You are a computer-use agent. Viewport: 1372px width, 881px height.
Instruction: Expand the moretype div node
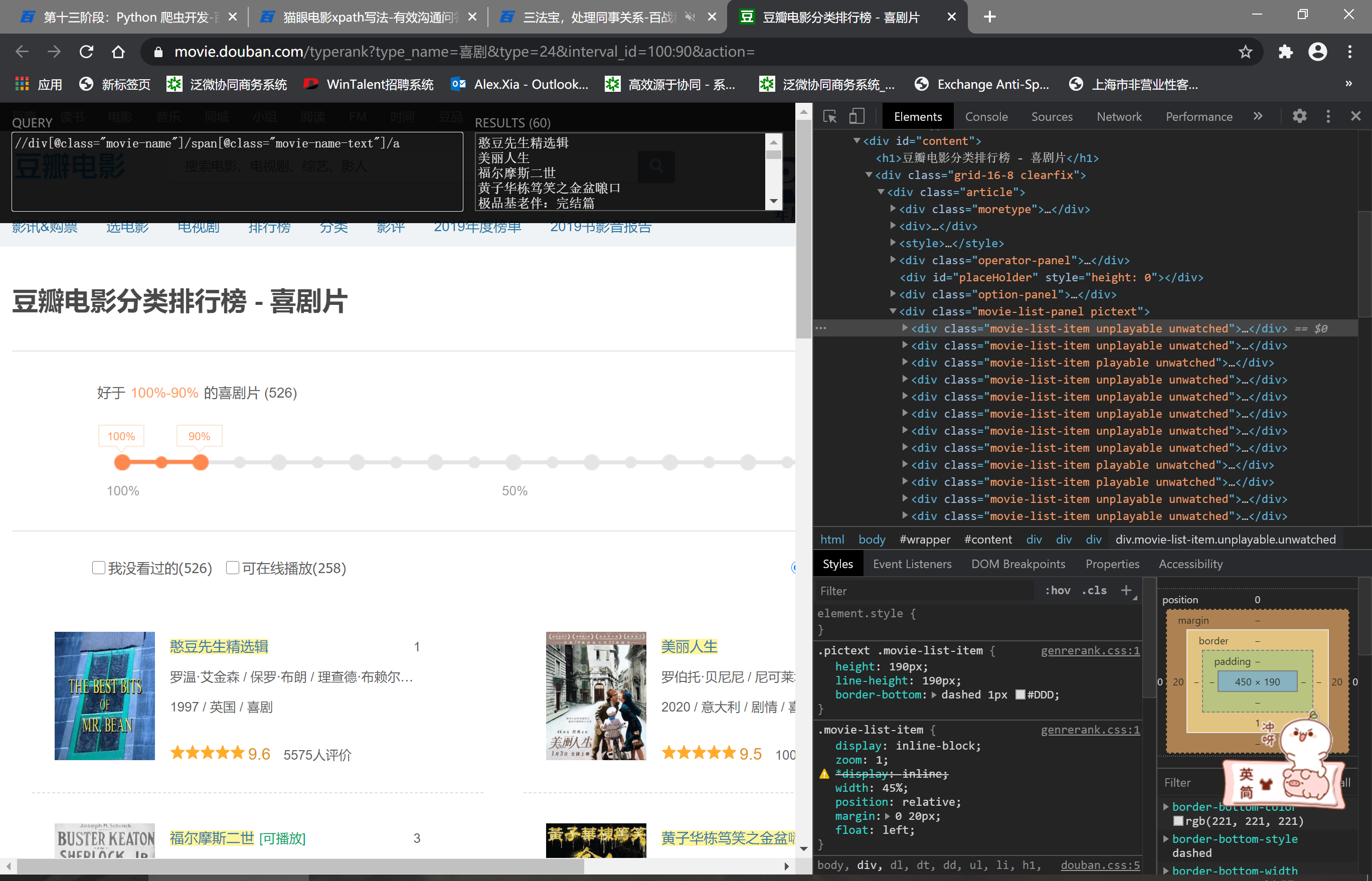tap(893, 209)
